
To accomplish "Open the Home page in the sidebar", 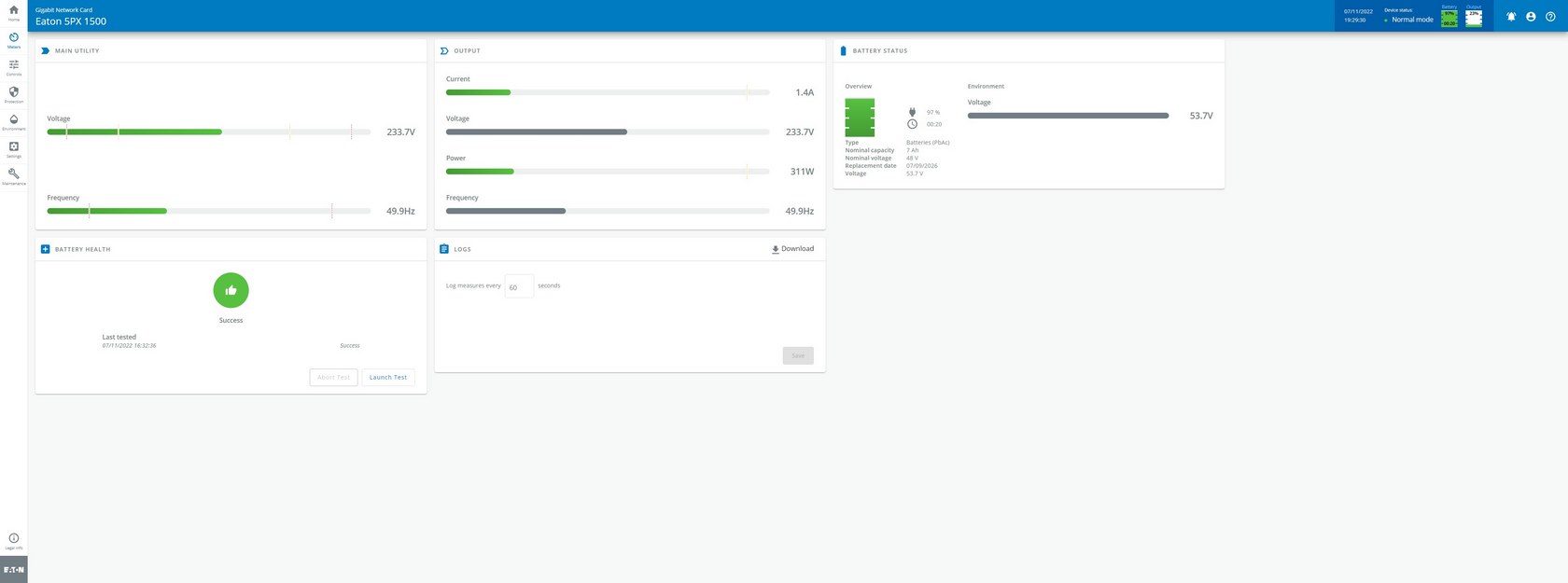I will click(14, 13).
